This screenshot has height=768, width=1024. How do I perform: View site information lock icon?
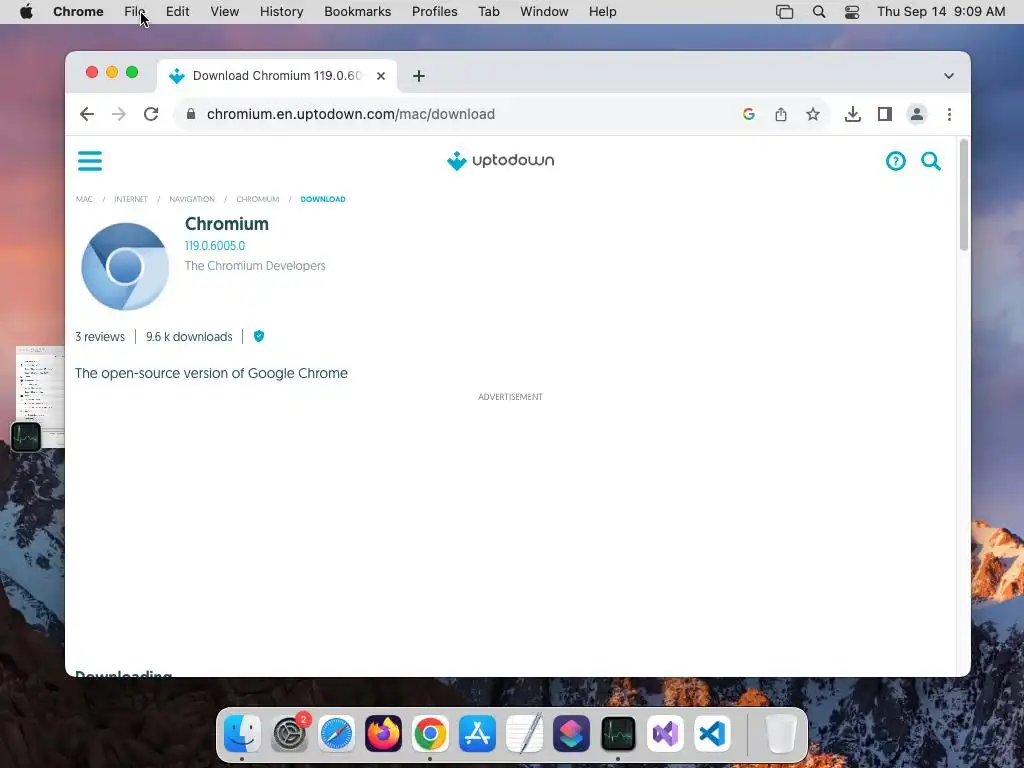pyautogui.click(x=191, y=114)
